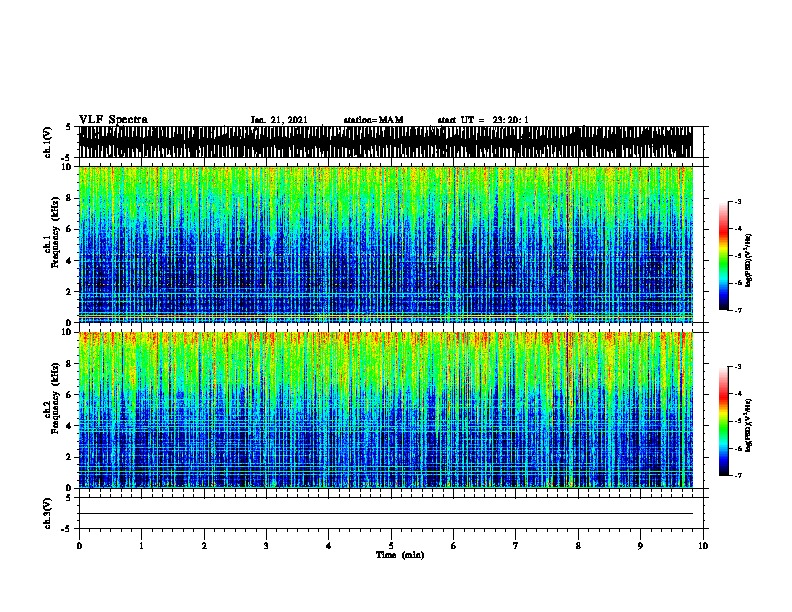Click the "ch.1 Frequency (kHz)" axis label

[x=51, y=232]
